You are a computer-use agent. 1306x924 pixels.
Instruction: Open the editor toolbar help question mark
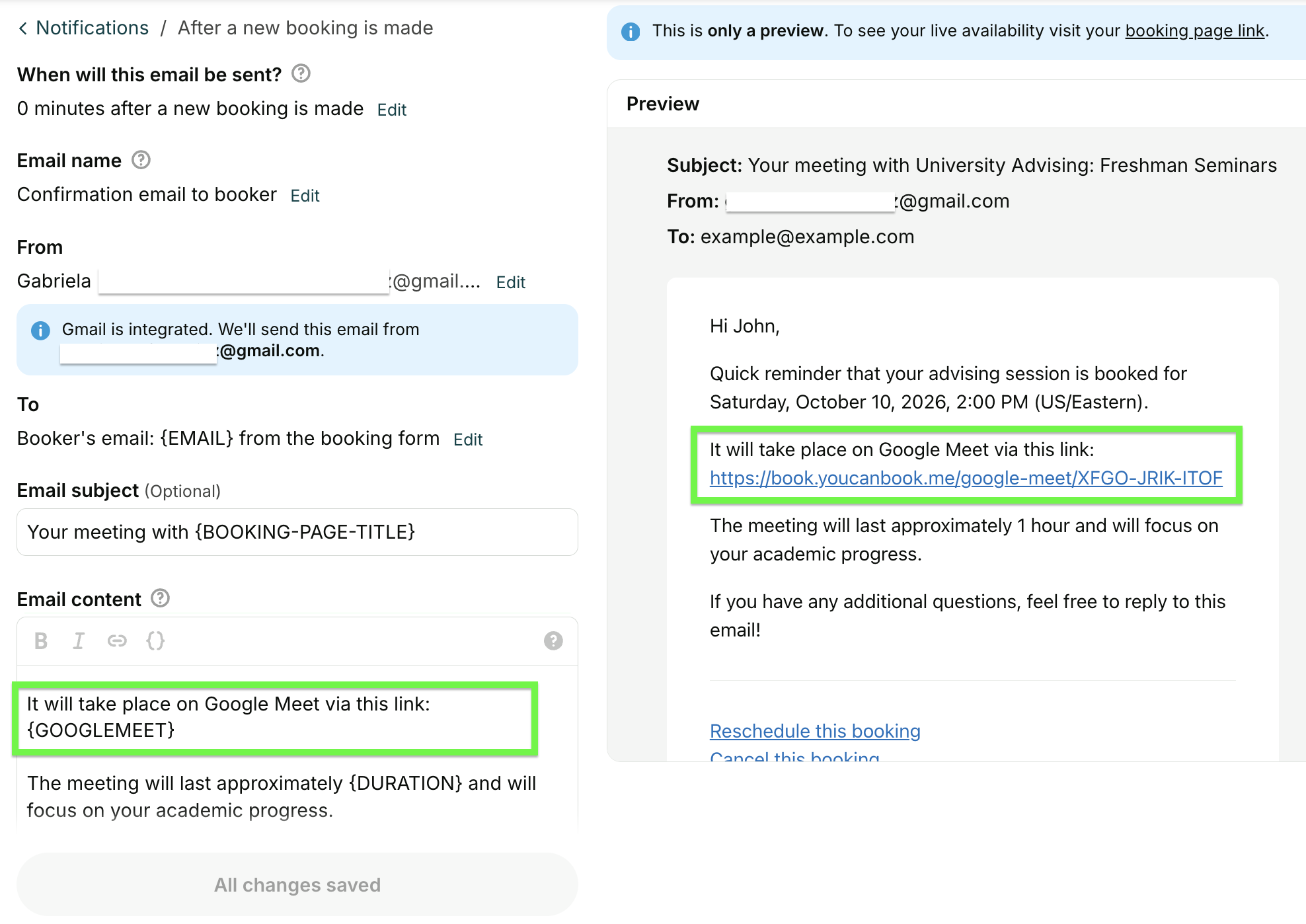click(553, 640)
